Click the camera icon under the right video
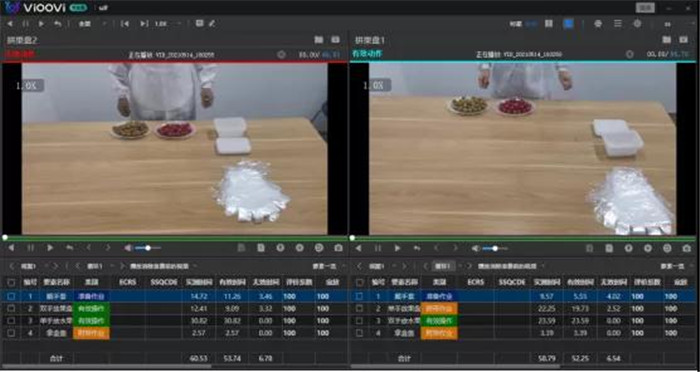This screenshot has width=700, height=372. [687, 248]
